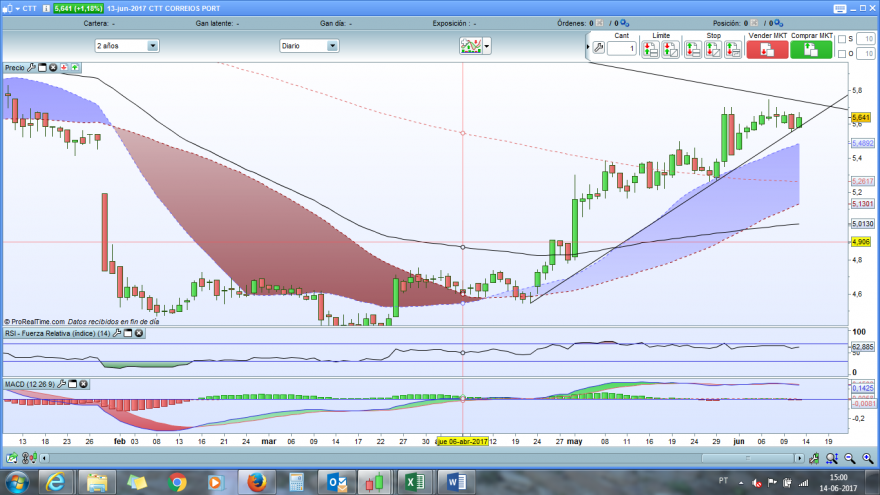The image size is (880, 495).
Task: Maximize the RSI panel window icon
Action: point(128,333)
